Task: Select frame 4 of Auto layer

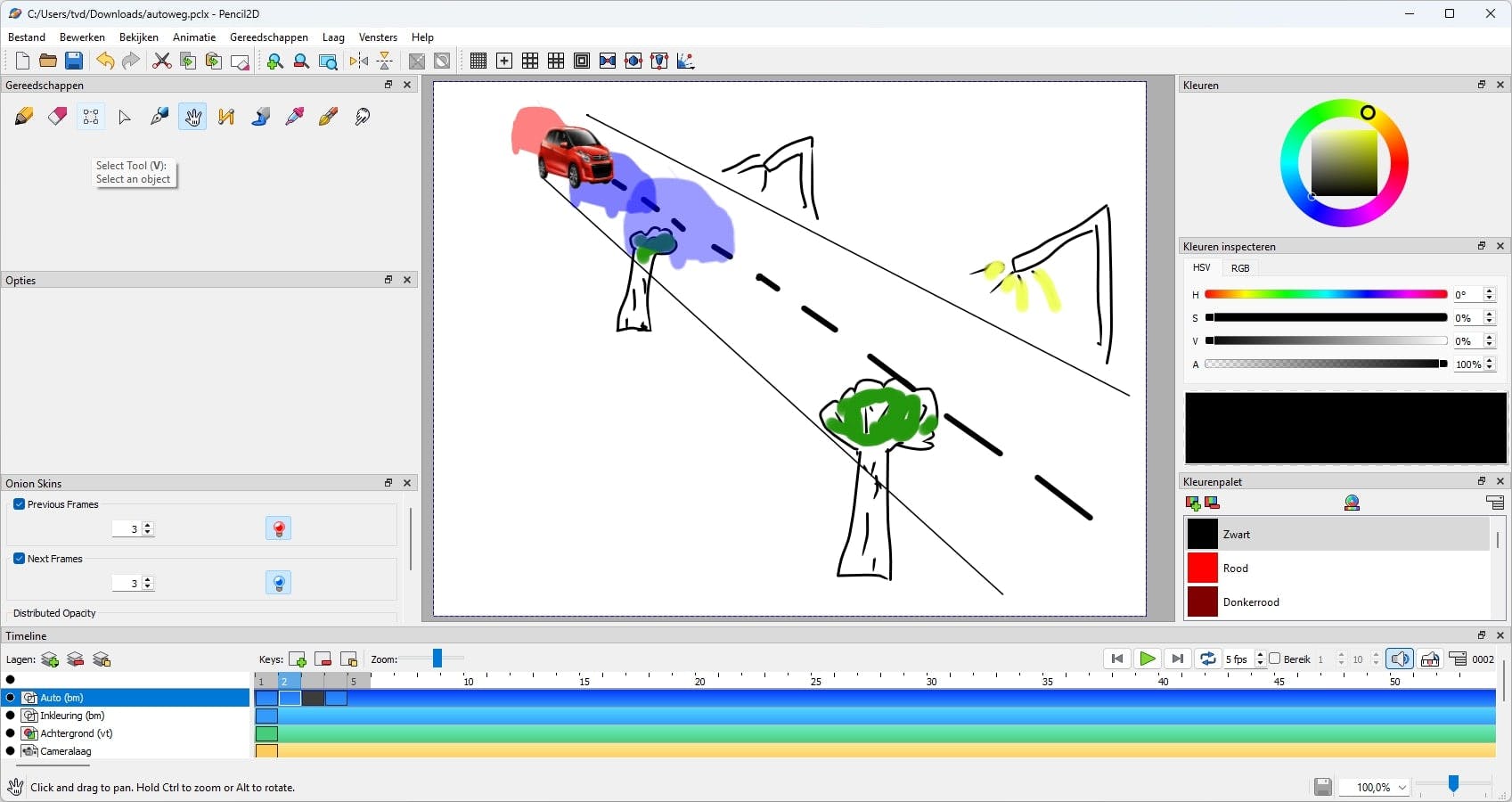Action: pyautogui.click(x=336, y=698)
